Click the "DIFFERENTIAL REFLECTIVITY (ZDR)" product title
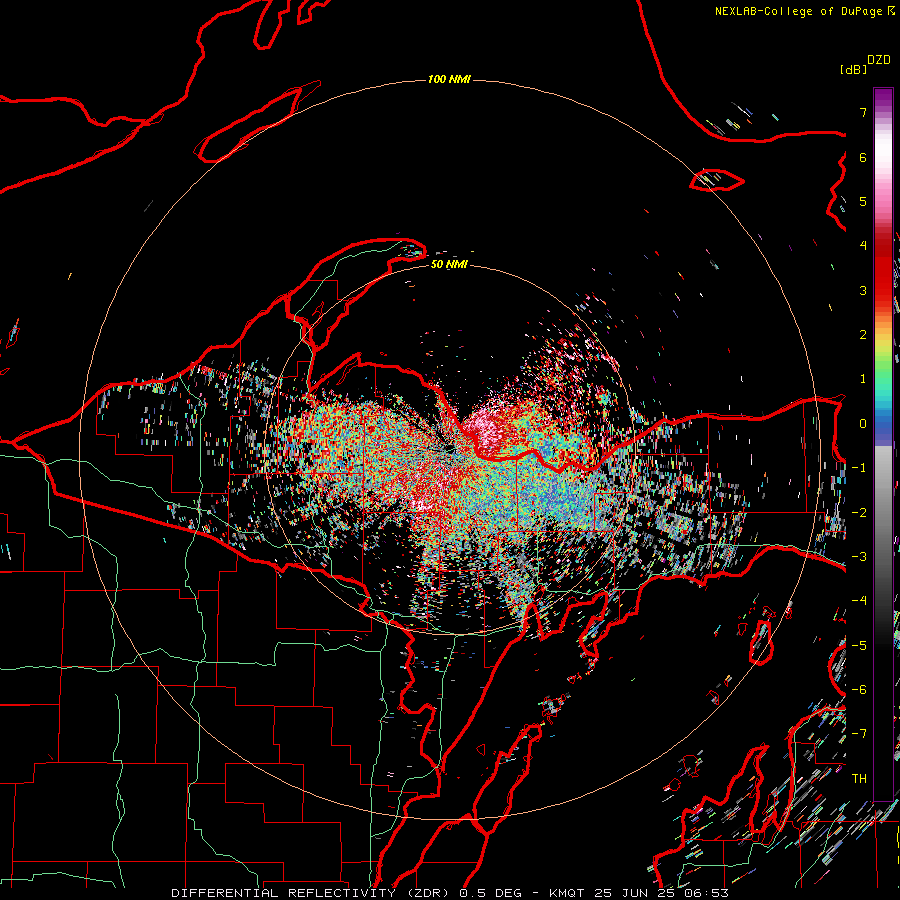Screen dimensions: 900x900 (x=312, y=893)
